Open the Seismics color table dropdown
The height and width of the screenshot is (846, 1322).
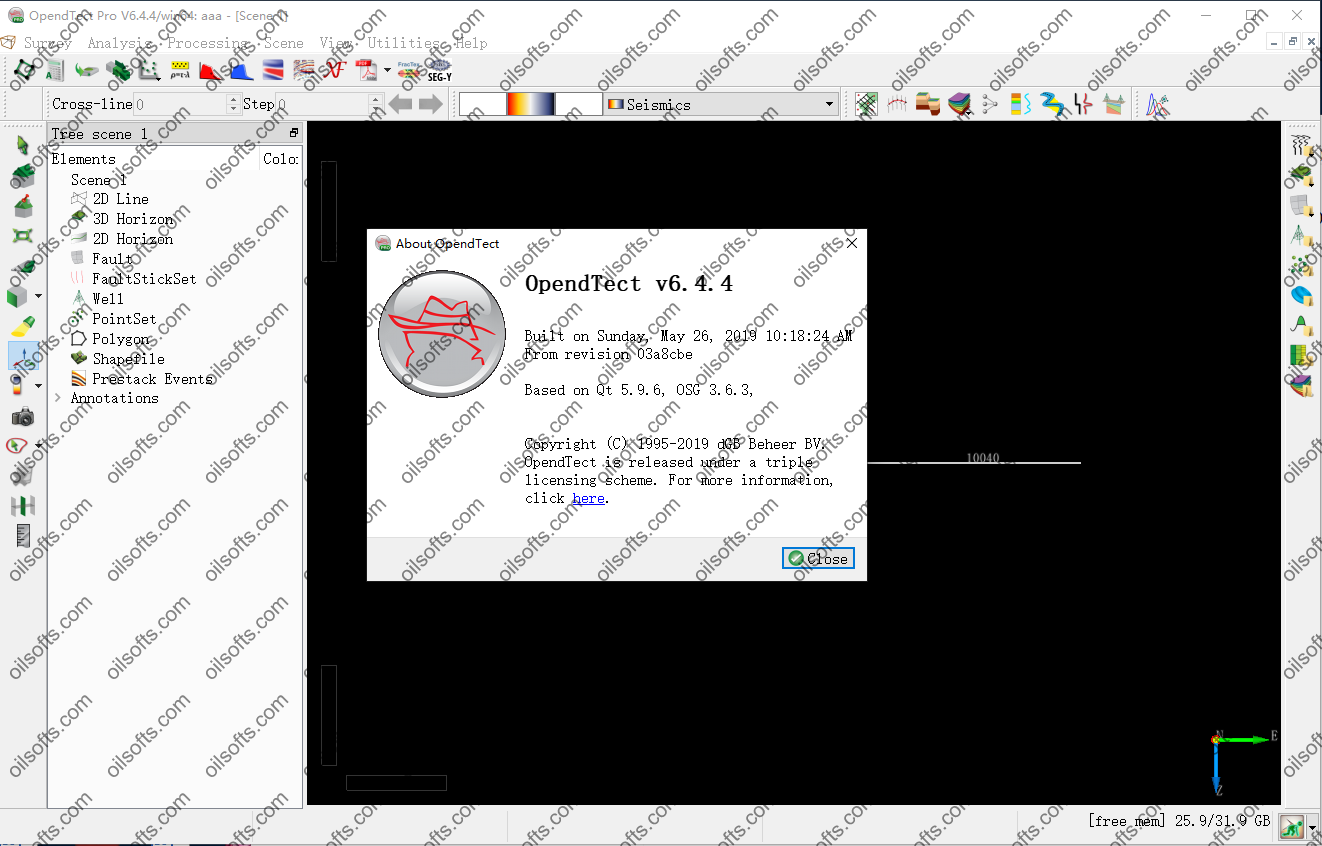721,104
